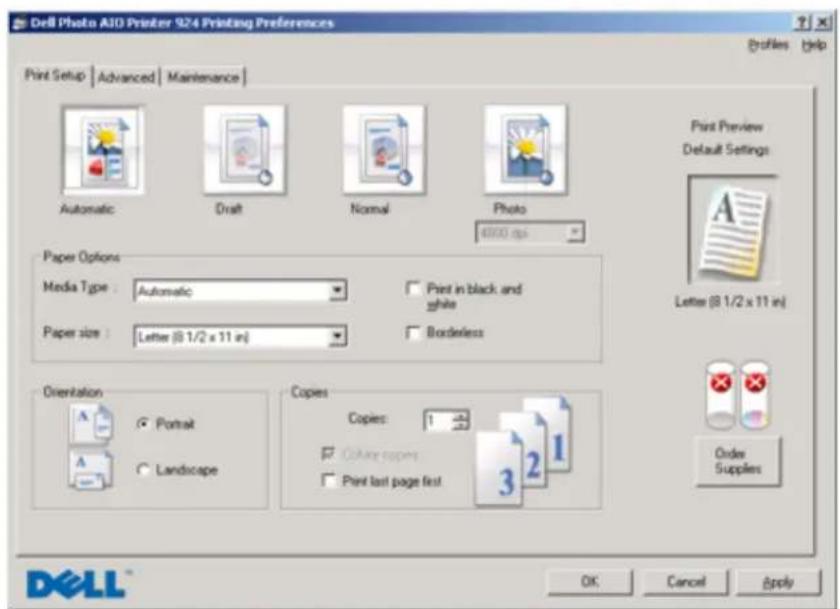Confirm with the OK button
The height and width of the screenshot is (609, 840).
pyautogui.click(x=590, y=582)
